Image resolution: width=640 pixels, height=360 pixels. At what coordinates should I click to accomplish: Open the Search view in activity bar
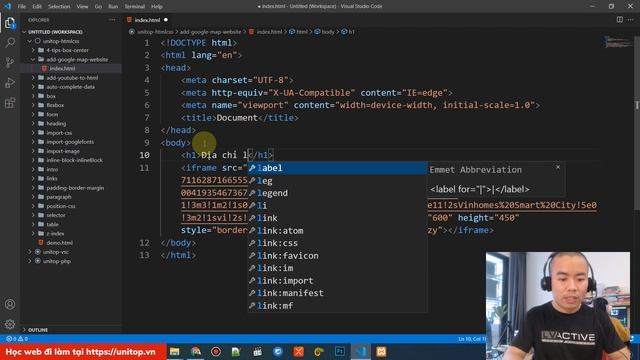[x=10, y=42]
